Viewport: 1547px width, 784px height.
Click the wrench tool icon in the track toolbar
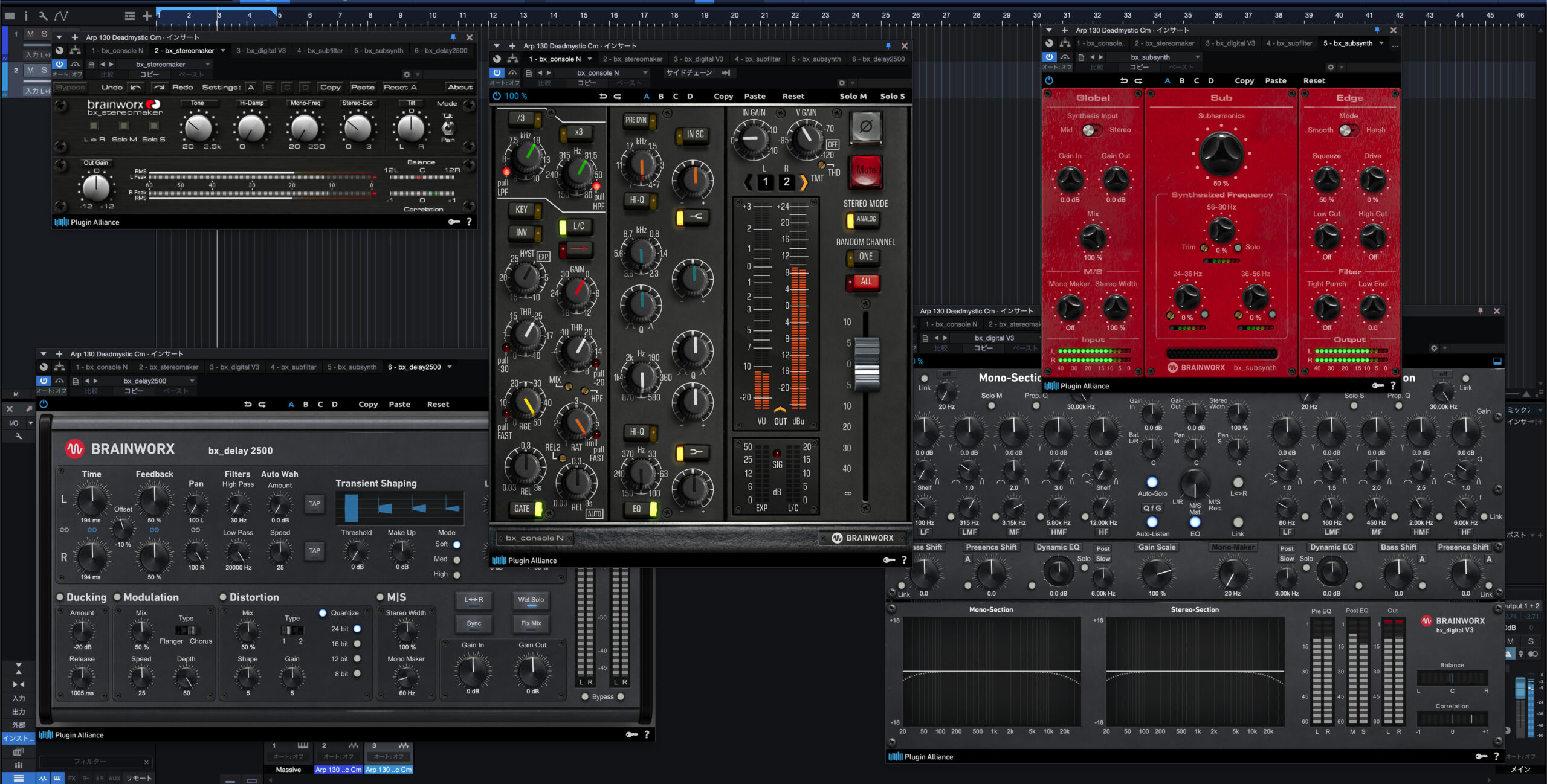pos(43,16)
